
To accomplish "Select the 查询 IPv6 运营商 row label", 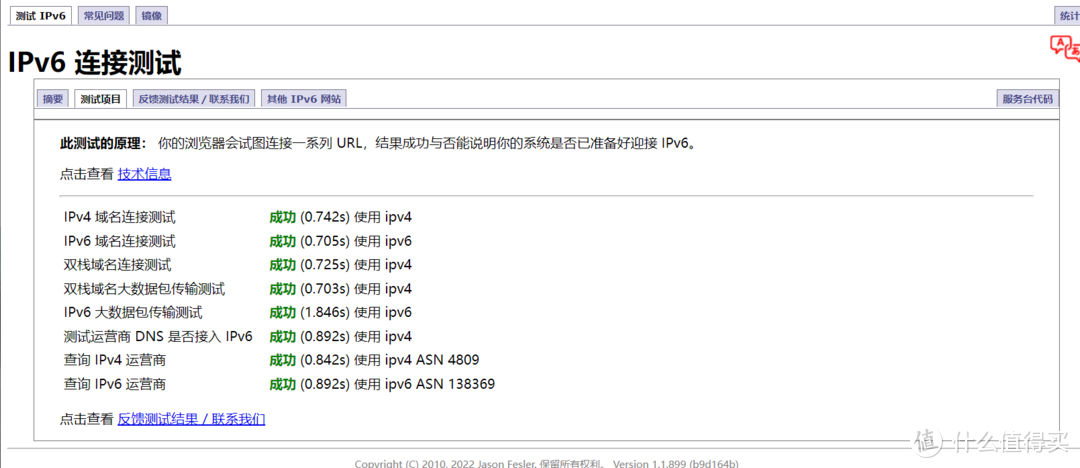I will (x=115, y=384).
